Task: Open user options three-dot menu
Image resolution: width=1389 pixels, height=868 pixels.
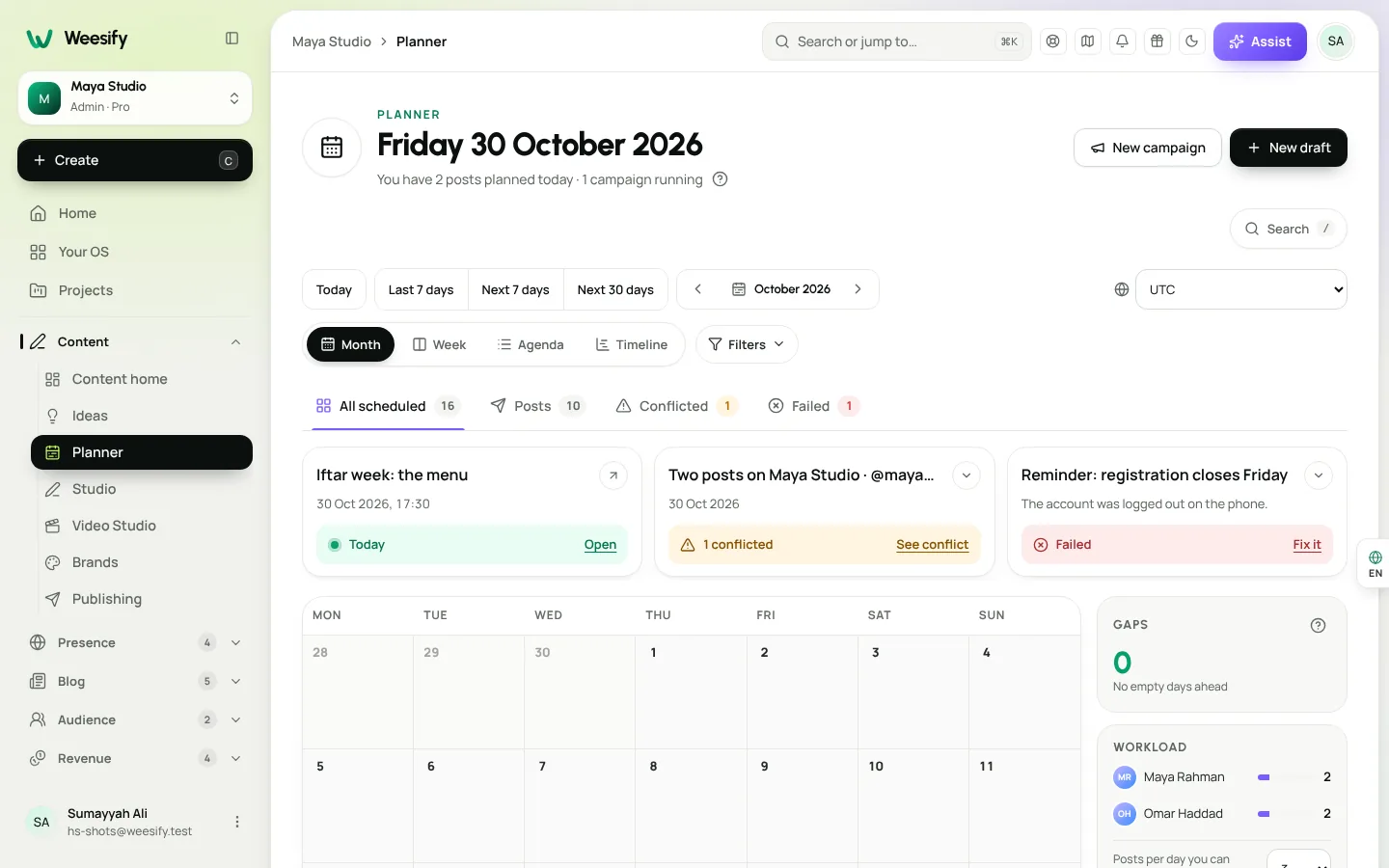Action: [237, 822]
